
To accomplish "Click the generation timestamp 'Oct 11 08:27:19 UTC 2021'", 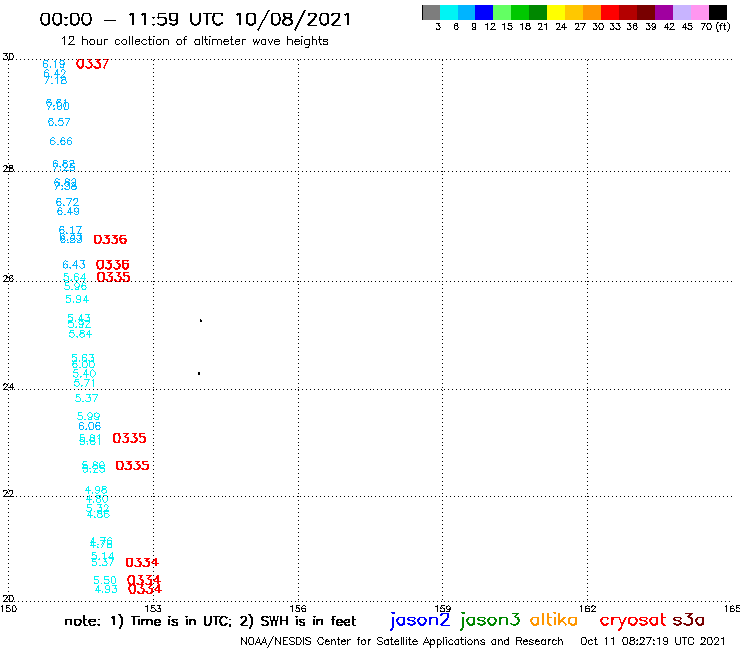I will (x=652, y=641).
